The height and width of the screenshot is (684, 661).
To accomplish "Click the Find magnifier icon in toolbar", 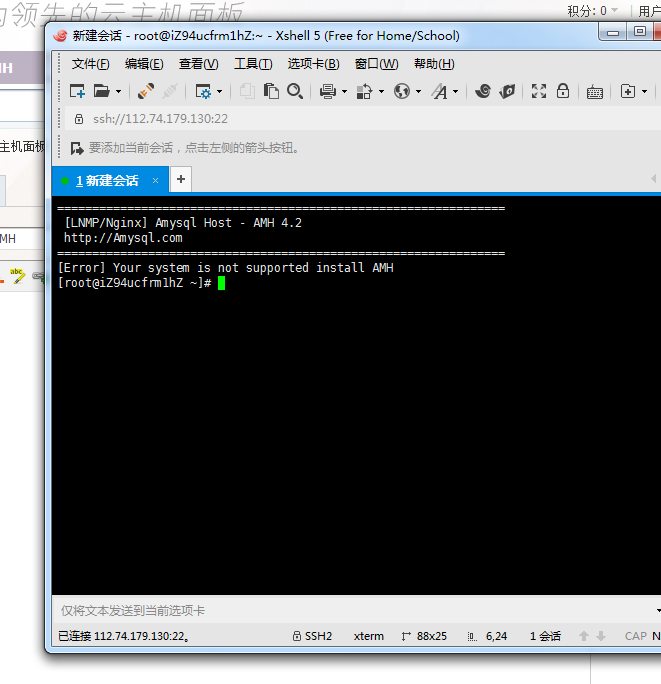I will click(295, 91).
